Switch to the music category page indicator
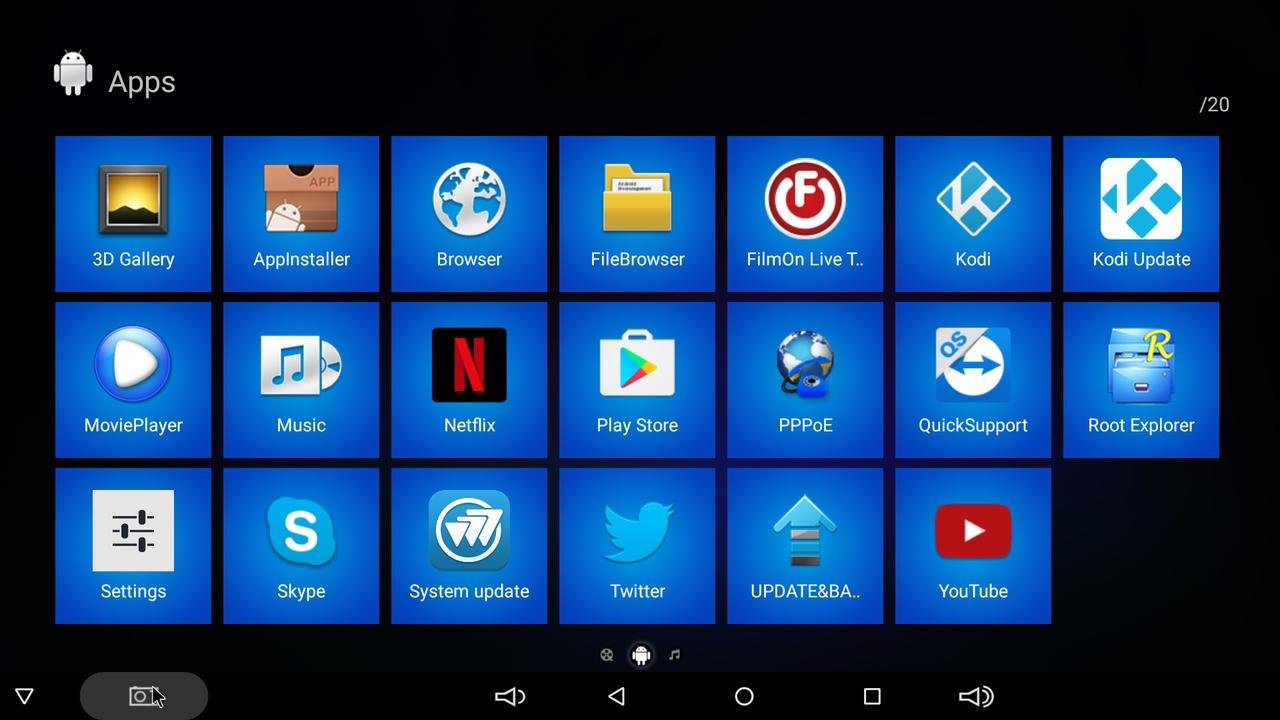1280x720 pixels. (x=674, y=655)
